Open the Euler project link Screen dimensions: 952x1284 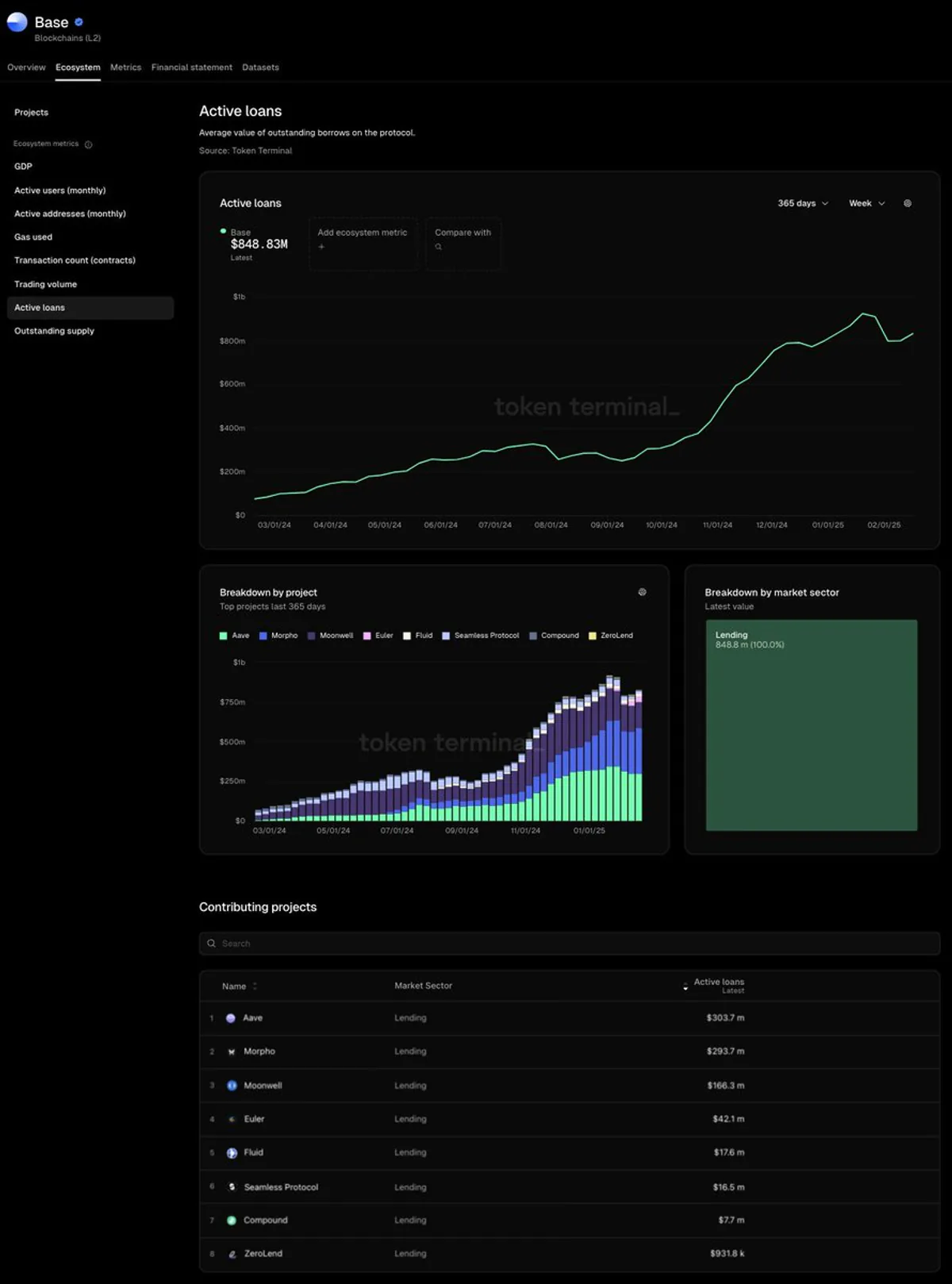coord(254,1119)
